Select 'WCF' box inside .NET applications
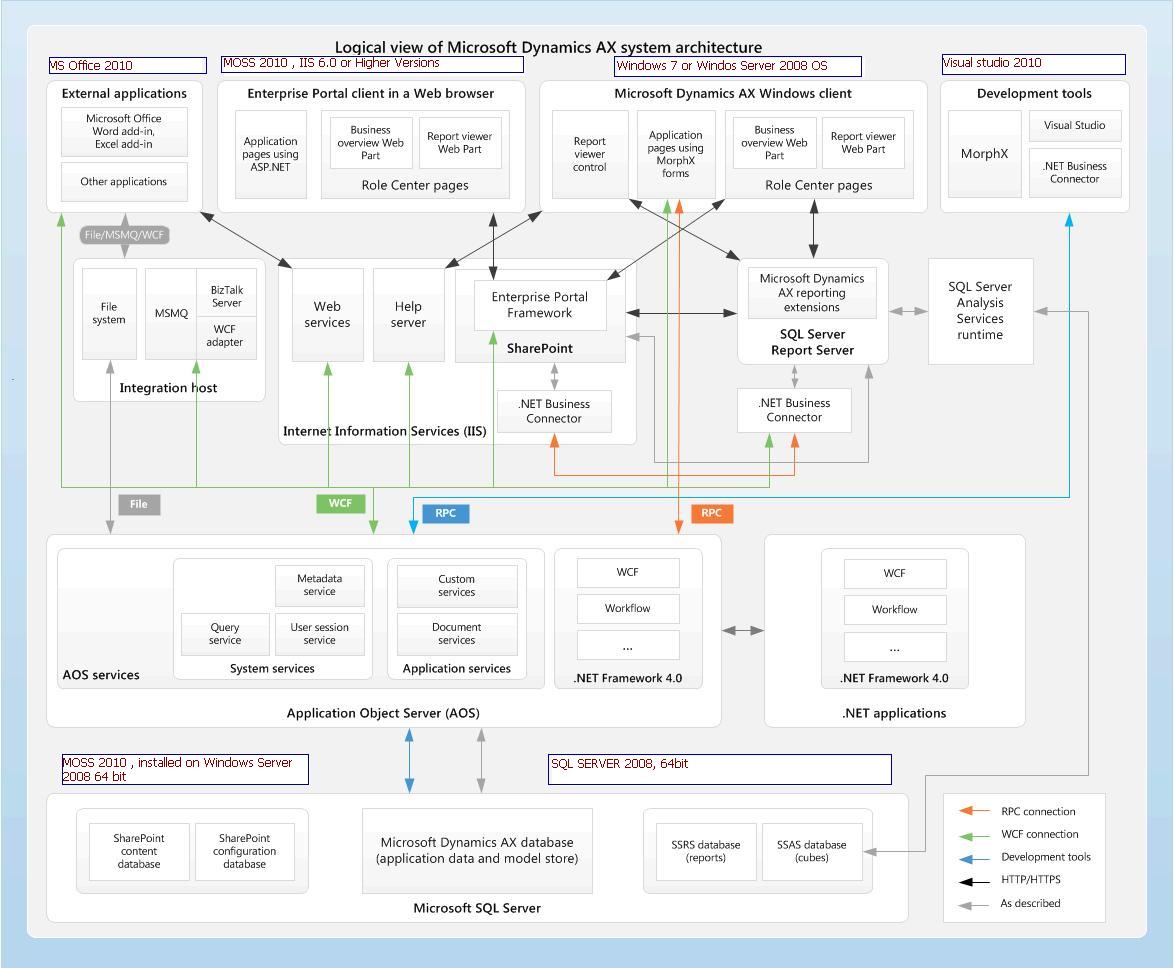Screen dimensions: 1174x968 click(x=895, y=573)
